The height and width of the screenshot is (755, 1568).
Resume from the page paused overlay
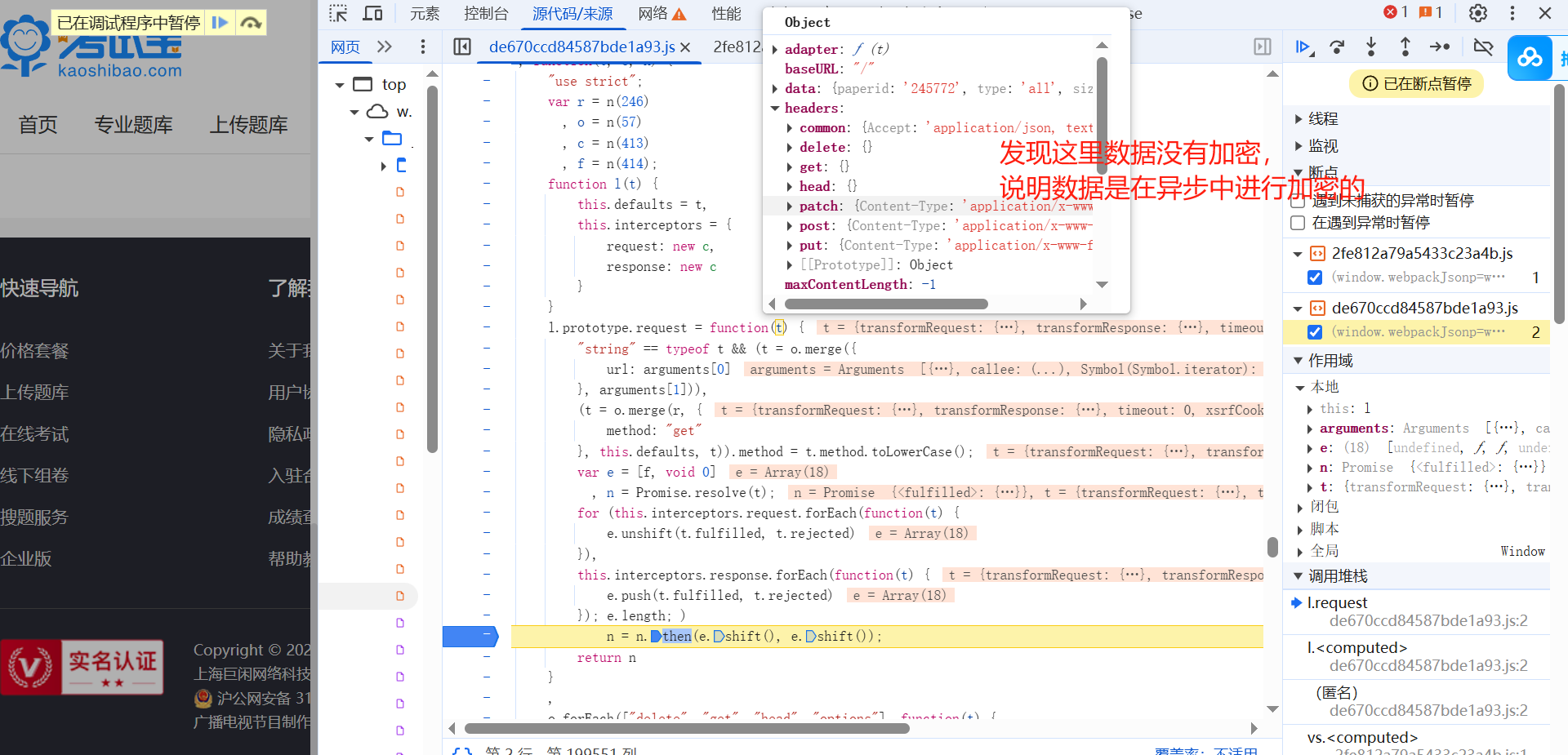tap(220, 23)
